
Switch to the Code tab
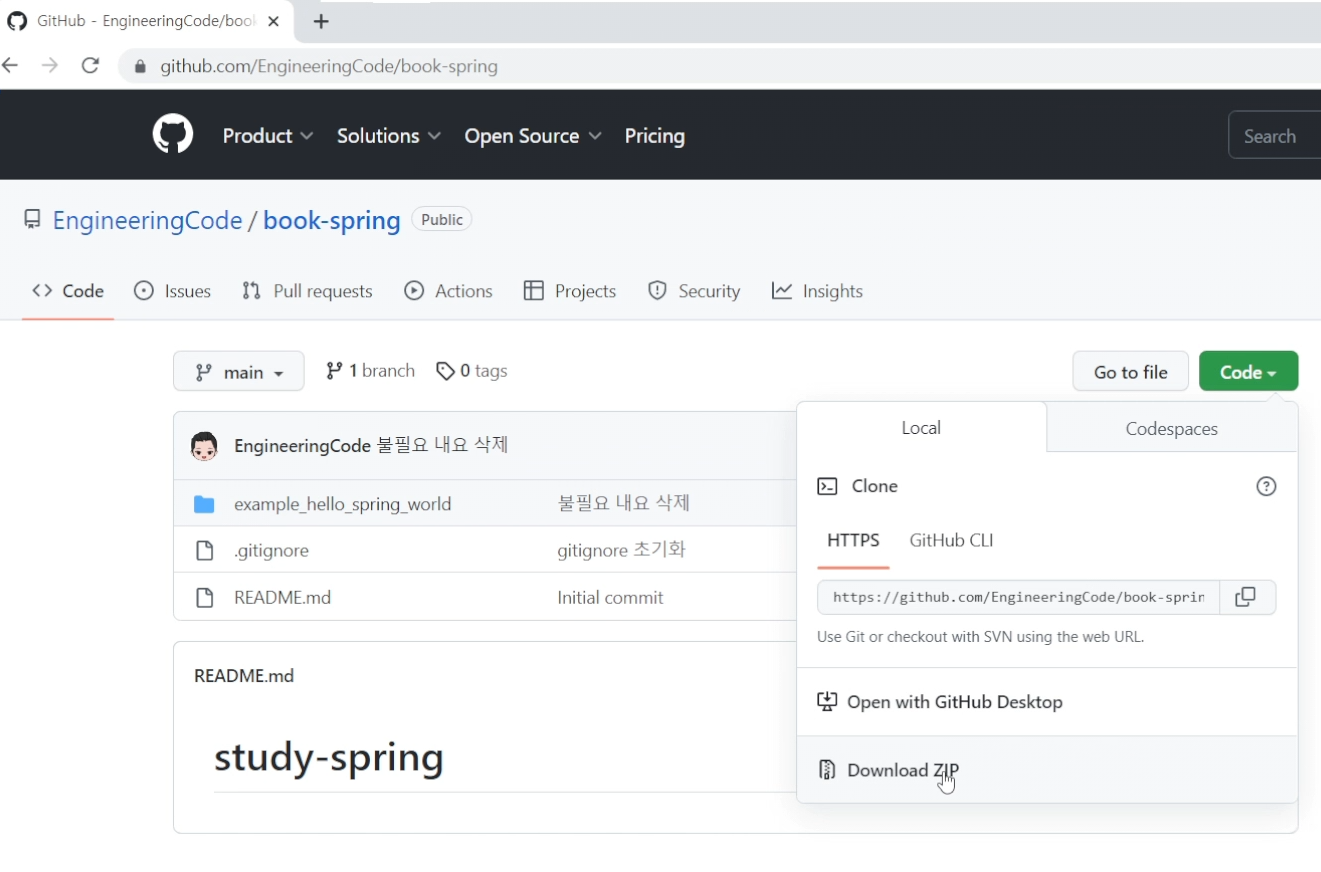(68, 291)
